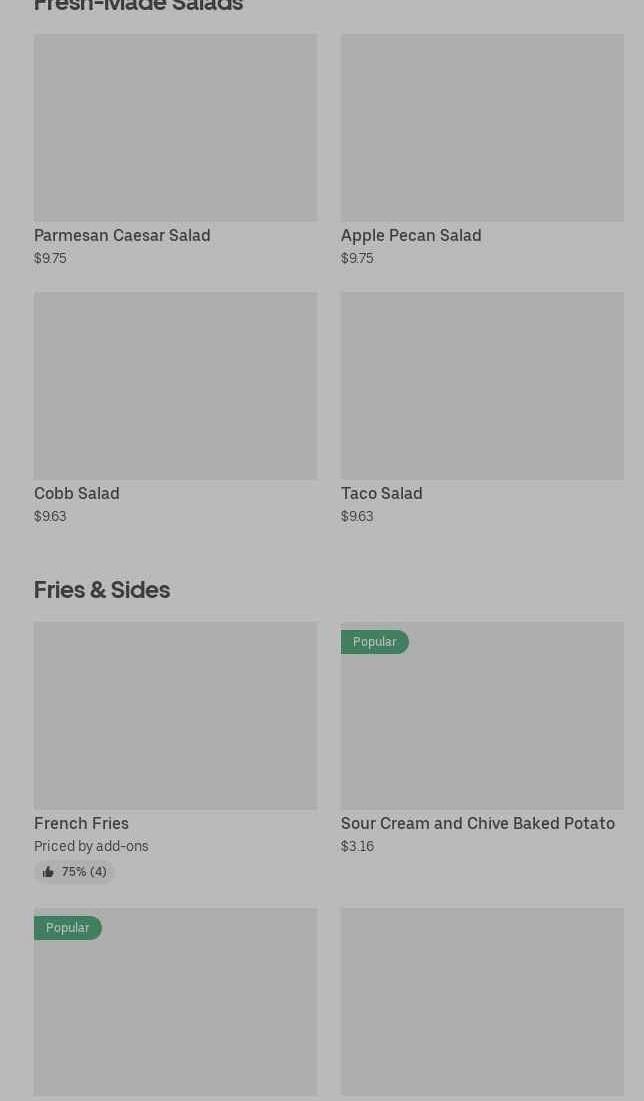Screen dimensions: 644x1101
Task: Open the Parmesan Caesar Salad photo
Action: tap(175, 128)
